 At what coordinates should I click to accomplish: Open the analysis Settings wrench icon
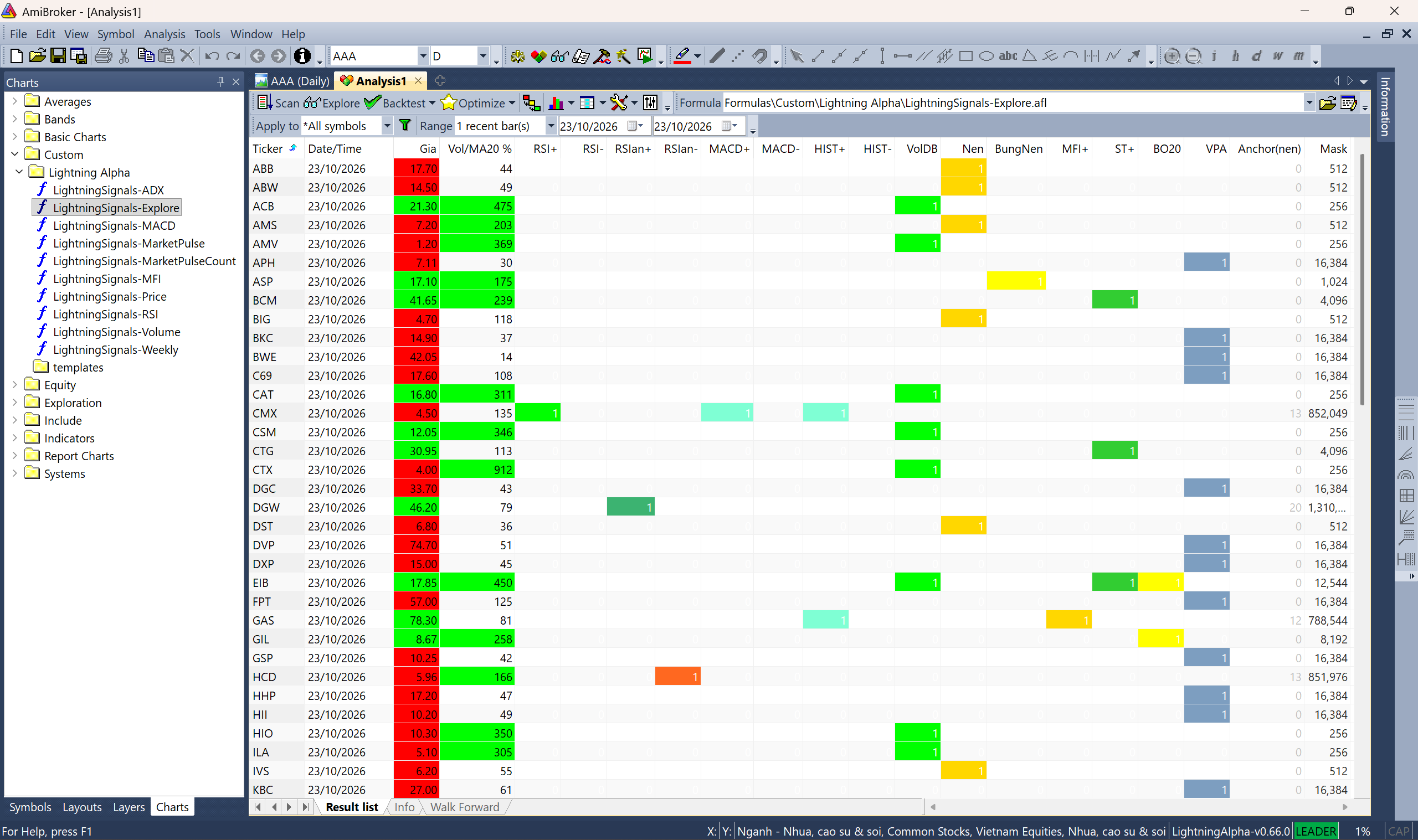click(x=619, y=102)
